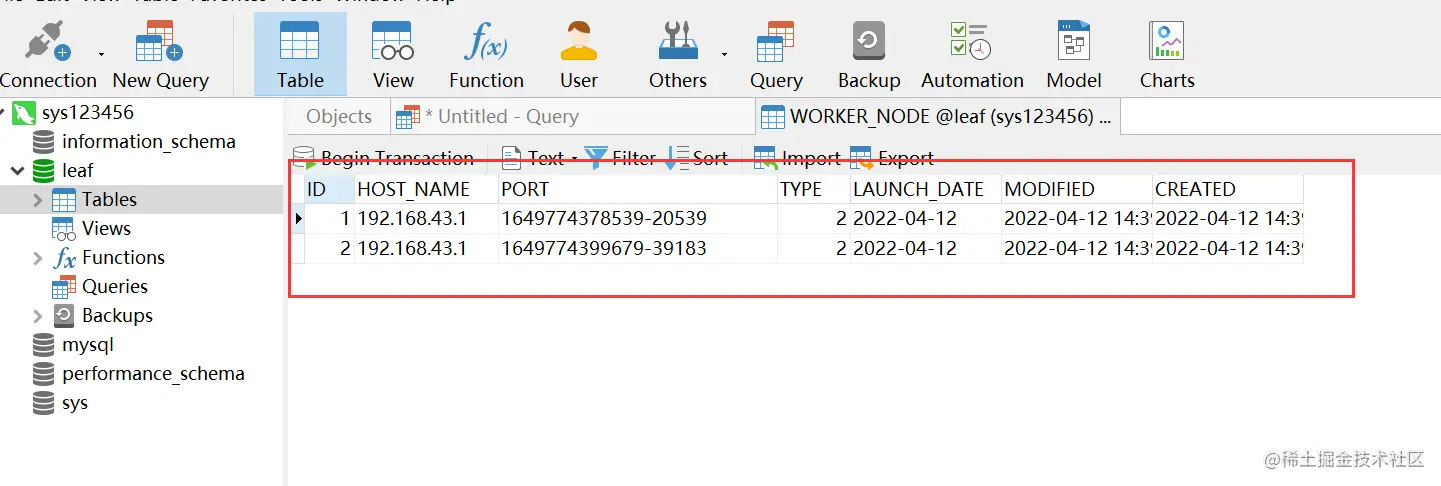Click the Import button
The height and width of the screenshot is (486, 1441).
pyautogui.click(x=797, y=158)
